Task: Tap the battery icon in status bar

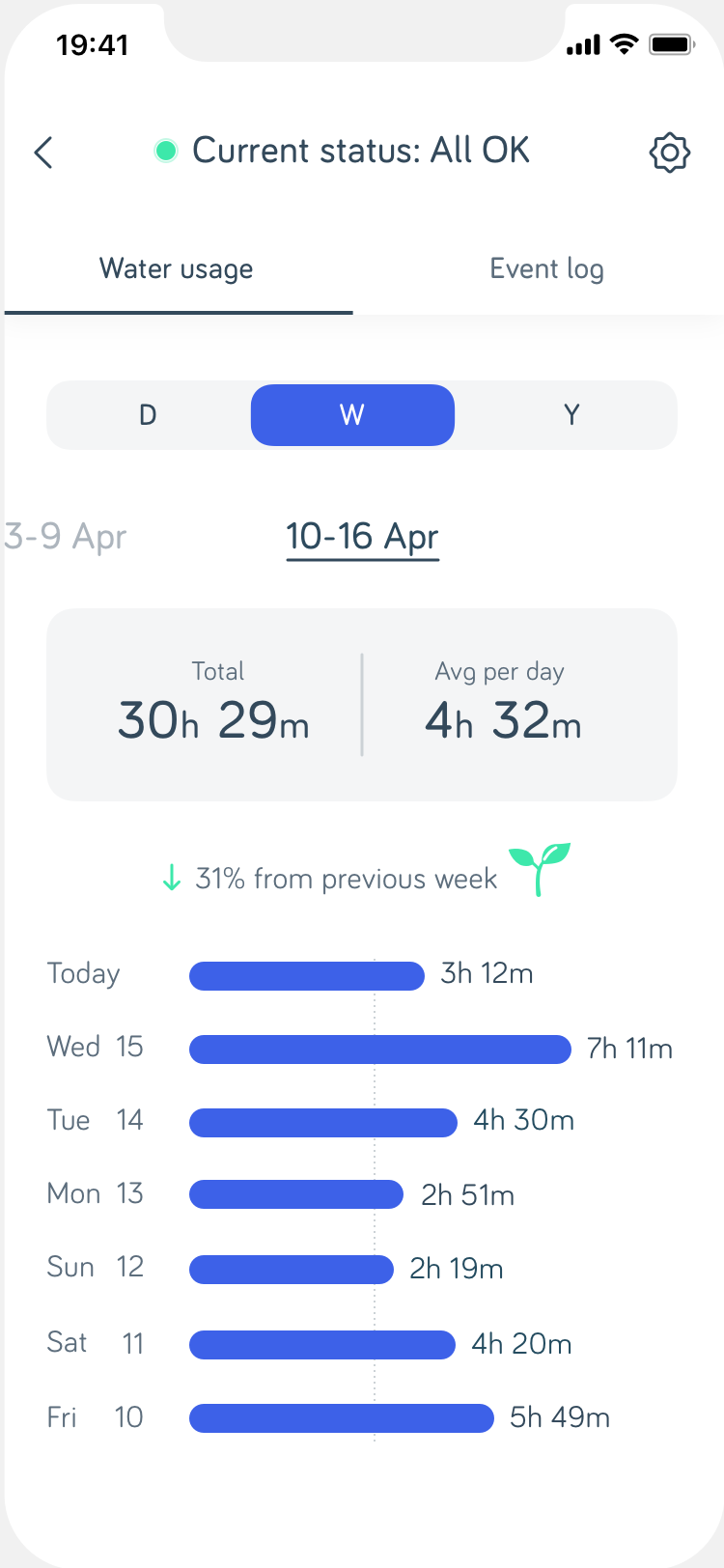Action: [x=672, y=44]
